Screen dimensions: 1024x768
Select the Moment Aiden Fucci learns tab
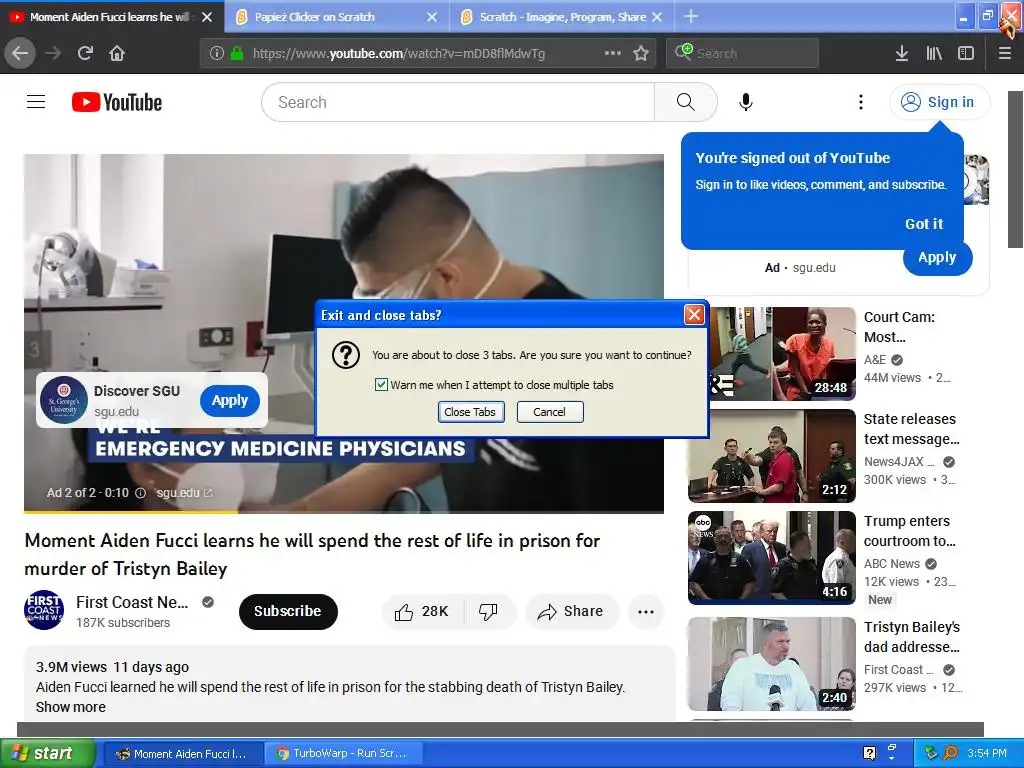click(x=109, y=17)
